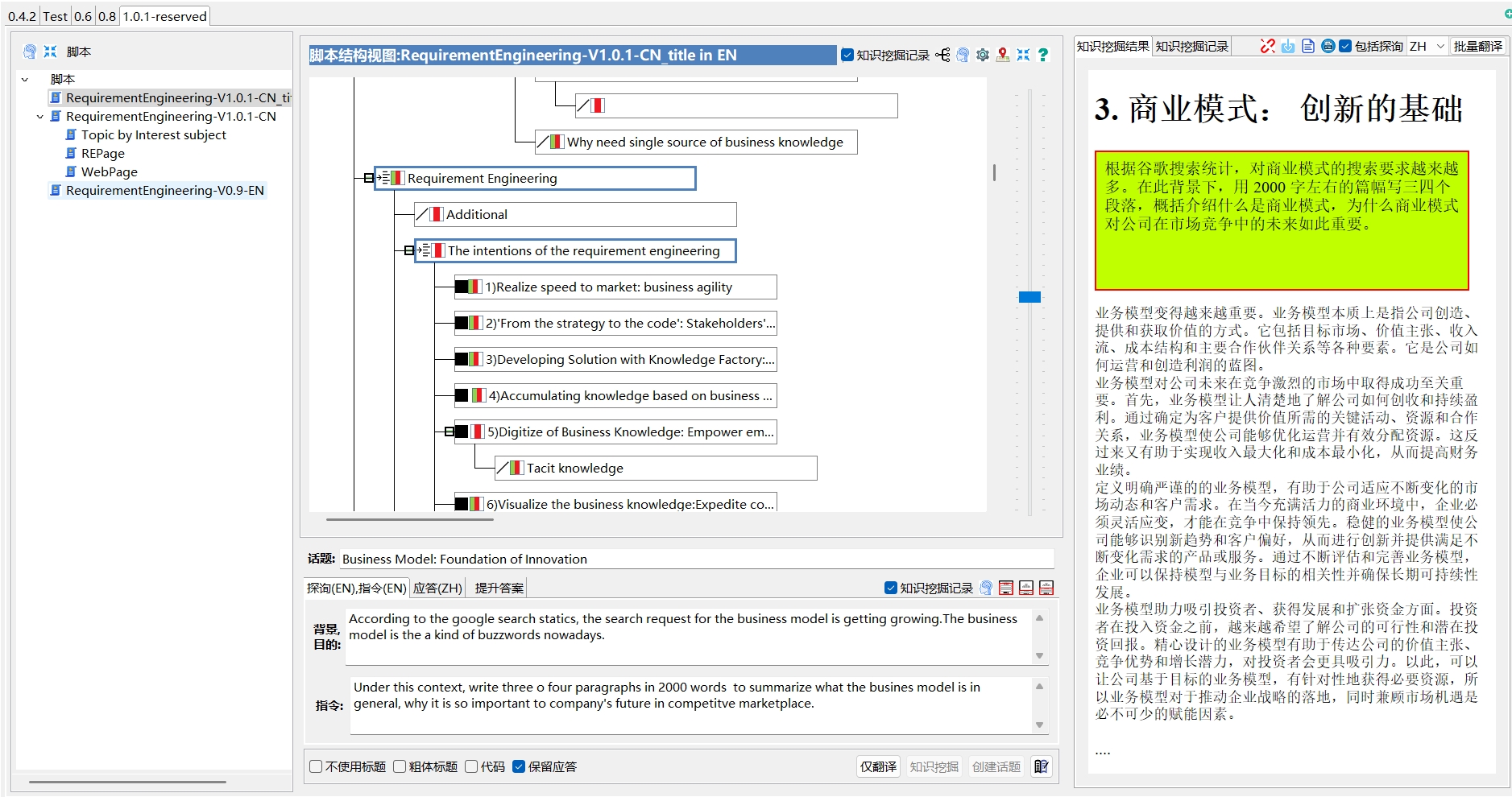Image resolution: width=1512 pixels, height=797 pixels.
Task: Click the branching tree structure icon
Action: (942, 55)
